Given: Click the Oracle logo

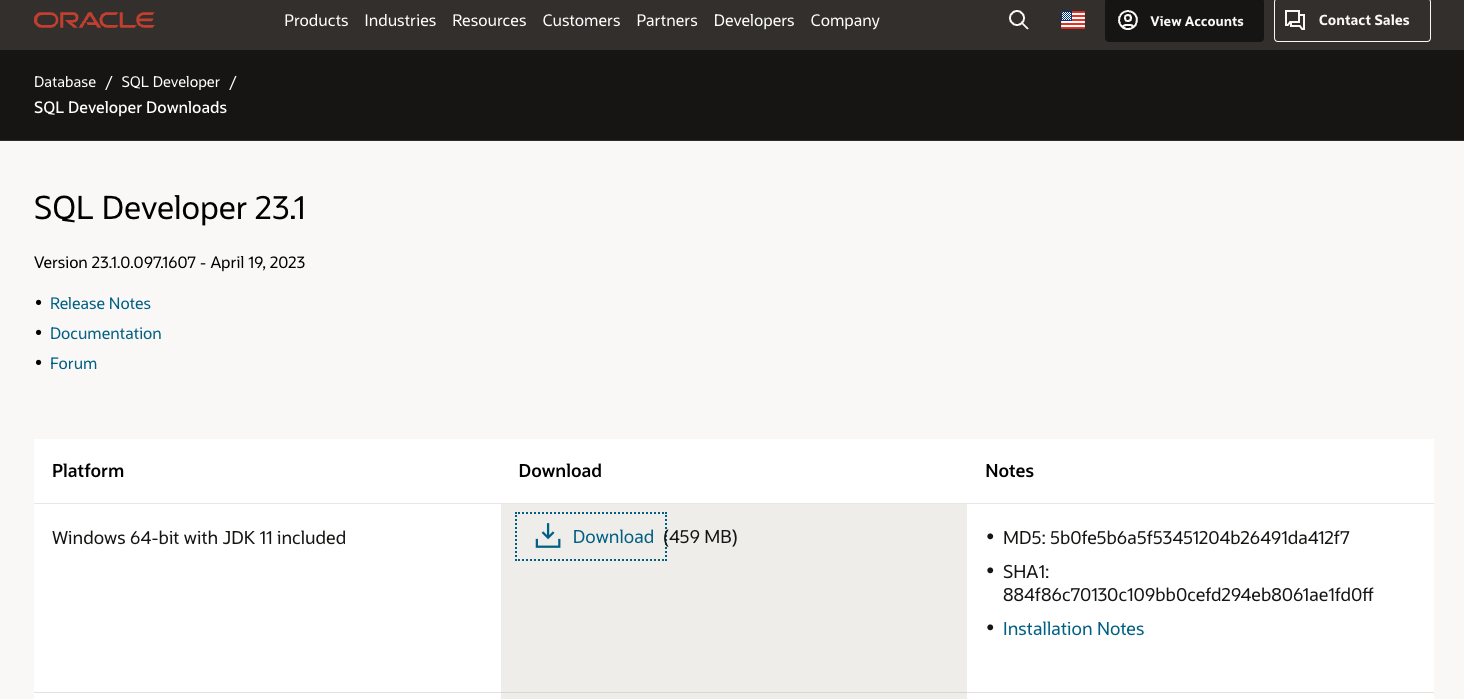Looking at the screenshot, I should coord(94,20).
